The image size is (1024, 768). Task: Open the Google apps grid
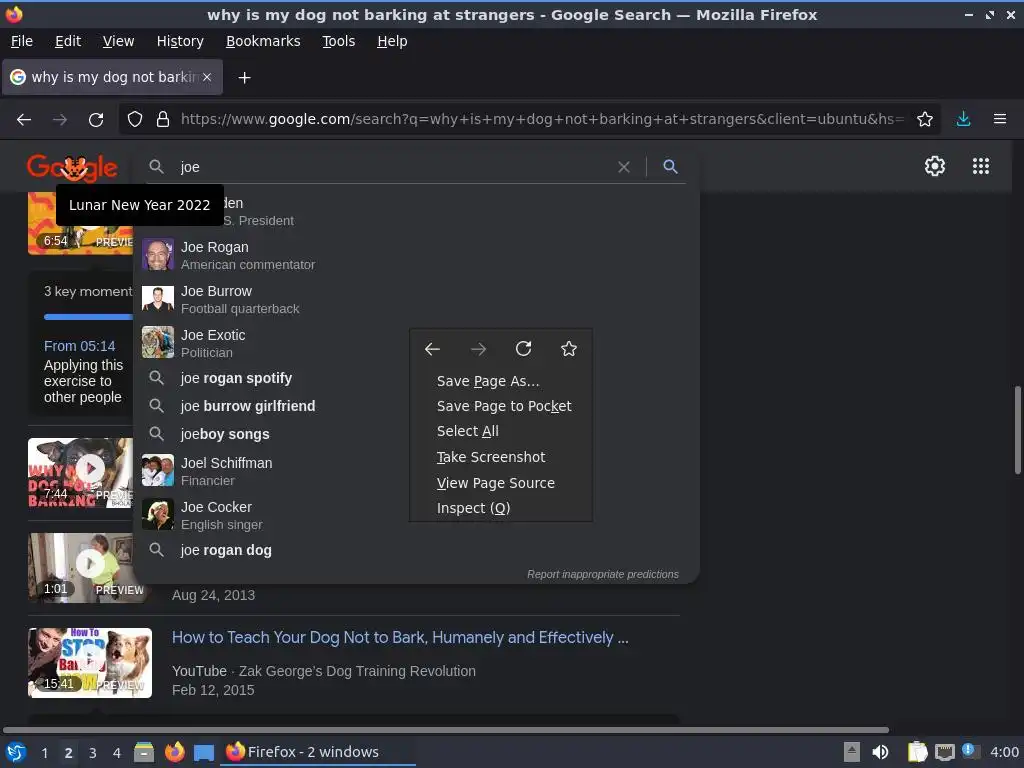tap(981, 166)
